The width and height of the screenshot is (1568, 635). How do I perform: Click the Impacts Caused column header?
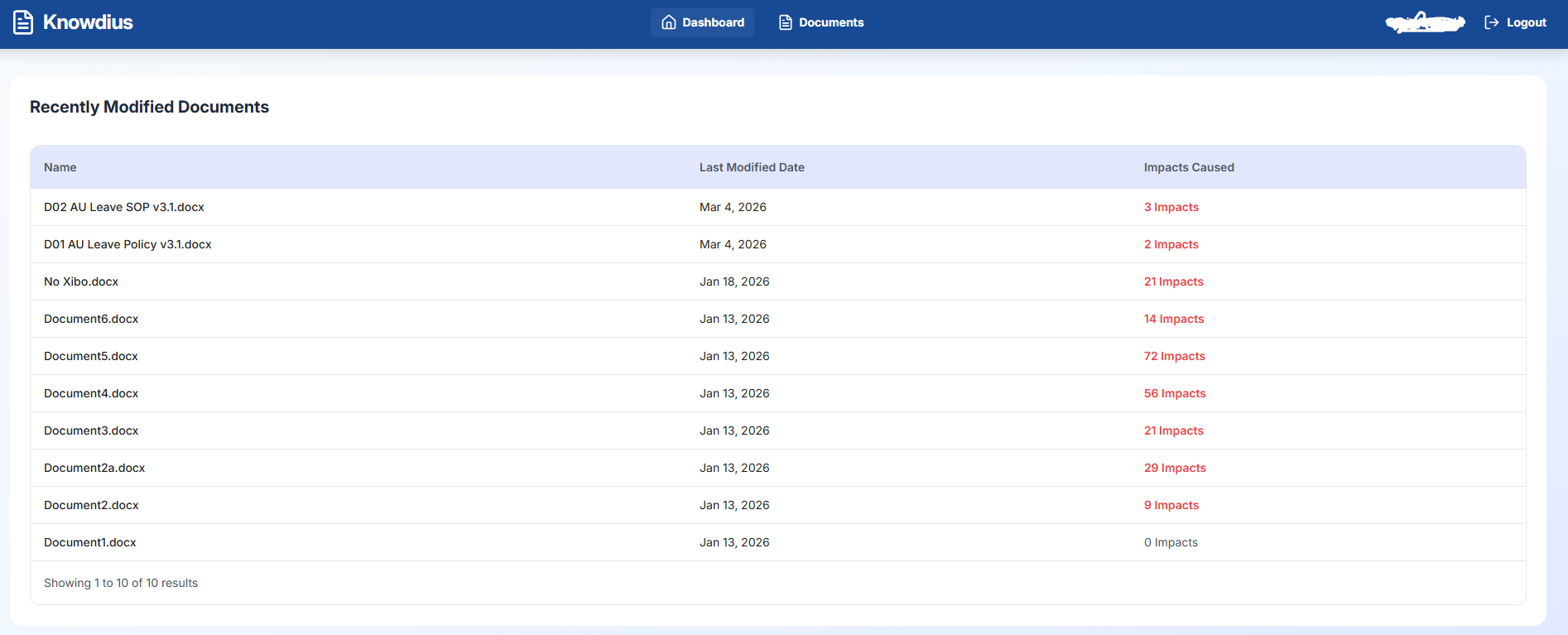[1189, 167]
